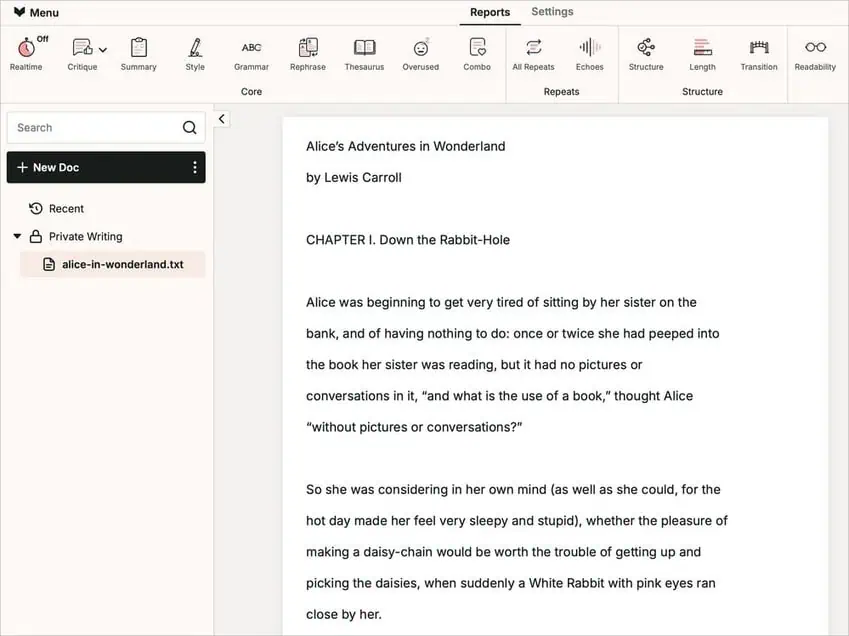The height and width of the screenshot is (636, 849).
Task: View the Readability report
Action: click(814, 52)
